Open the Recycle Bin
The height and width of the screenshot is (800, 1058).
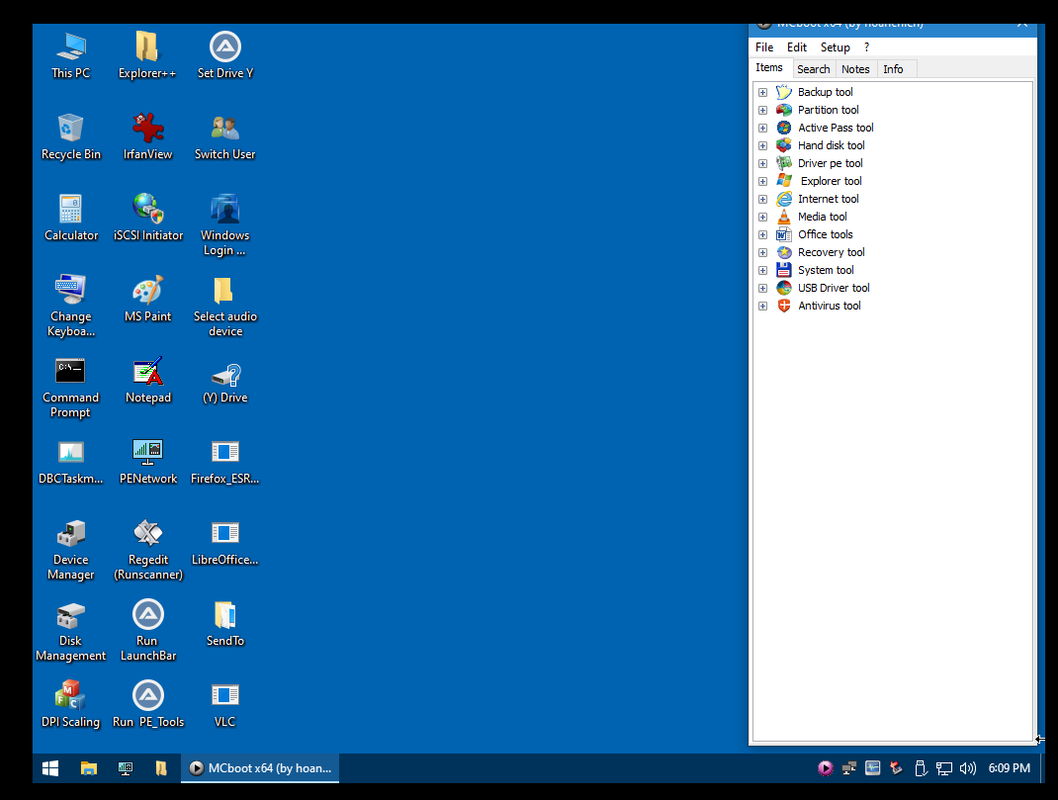(71, 137)
